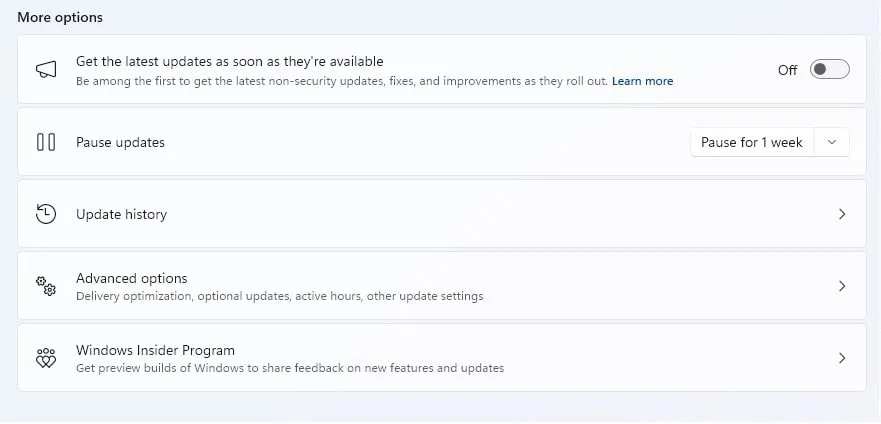The height and width of the screenshot is (424, 881).
Task: Open the Update history entry
Action: [x=121, y=214]
